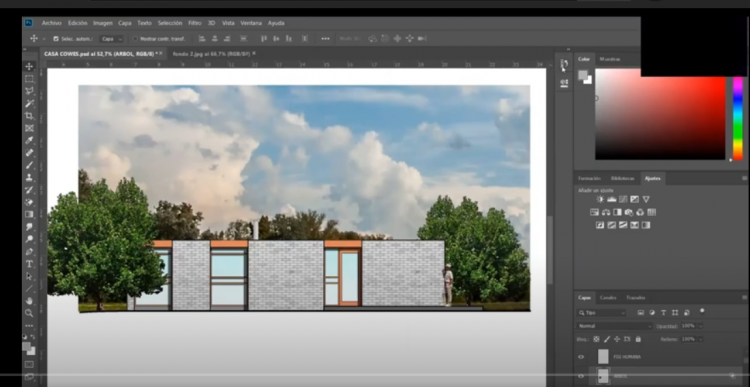Toggle the Selec. autom. checkbox

(55, 39)
